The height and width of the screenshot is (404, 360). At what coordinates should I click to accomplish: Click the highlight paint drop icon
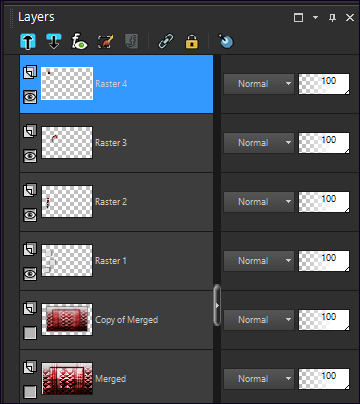point(226,42)
